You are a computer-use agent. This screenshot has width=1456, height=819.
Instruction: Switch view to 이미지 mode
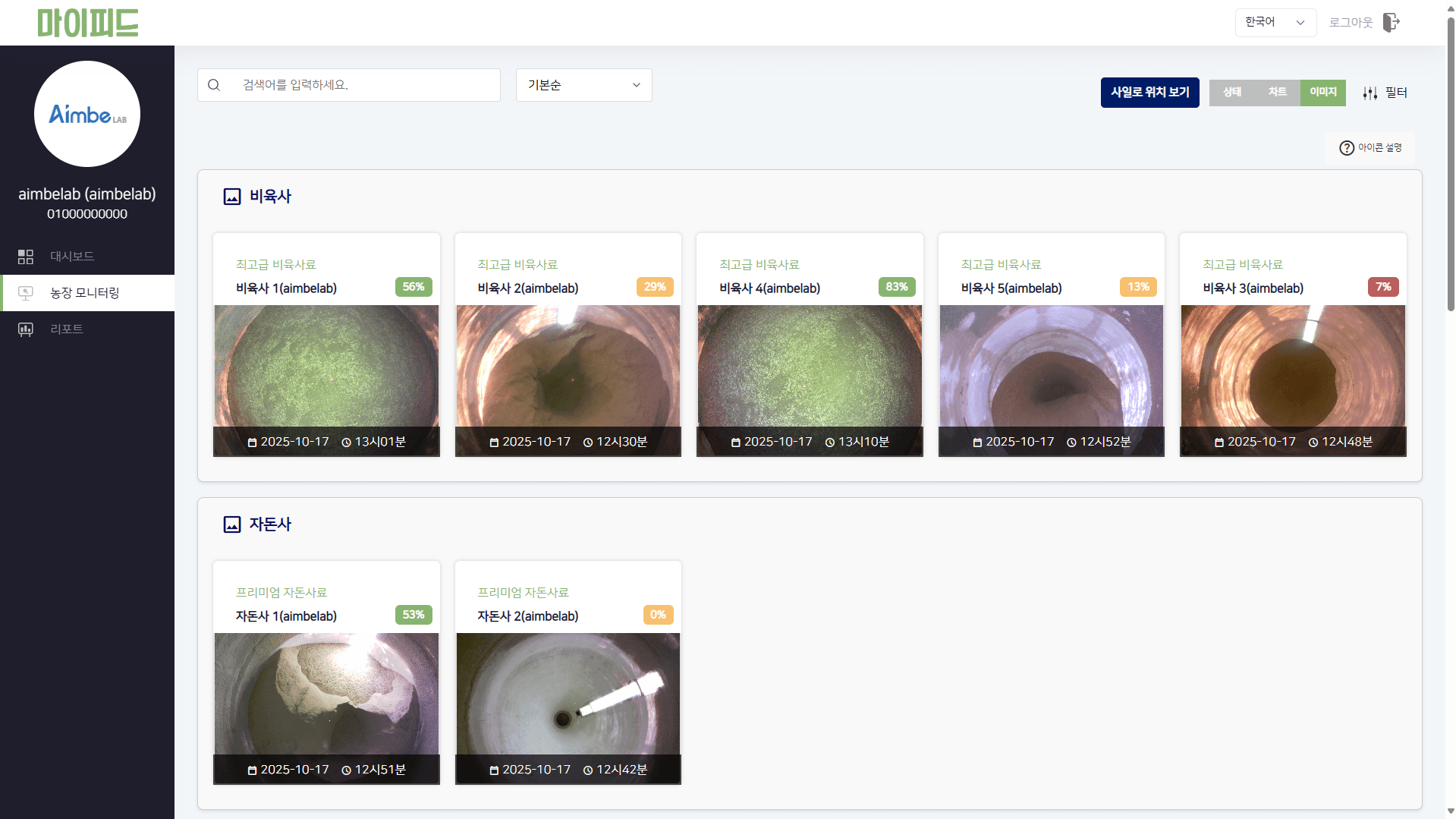tap(1322, 93)
